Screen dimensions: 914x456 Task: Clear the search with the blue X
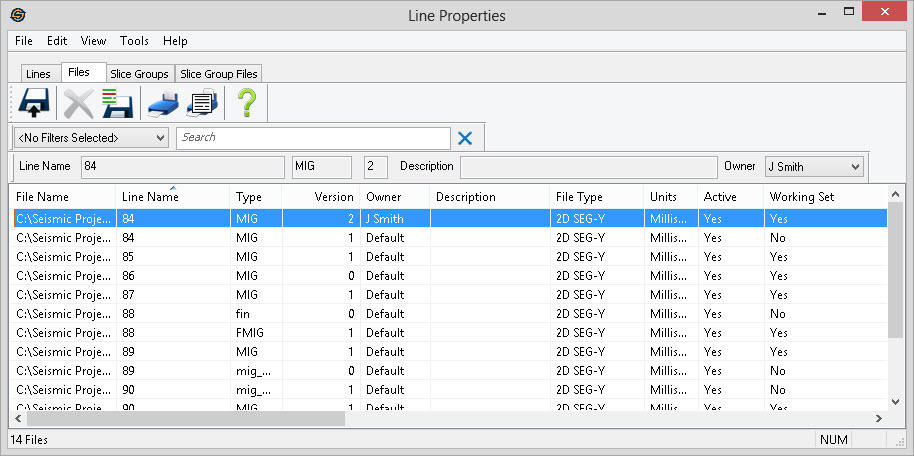click(x=464, y=138)
